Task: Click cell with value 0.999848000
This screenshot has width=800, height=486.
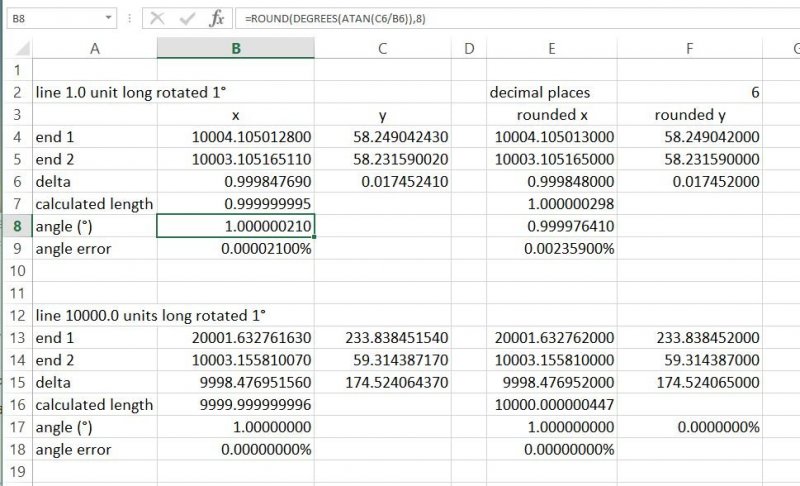Action: point(552,182)
